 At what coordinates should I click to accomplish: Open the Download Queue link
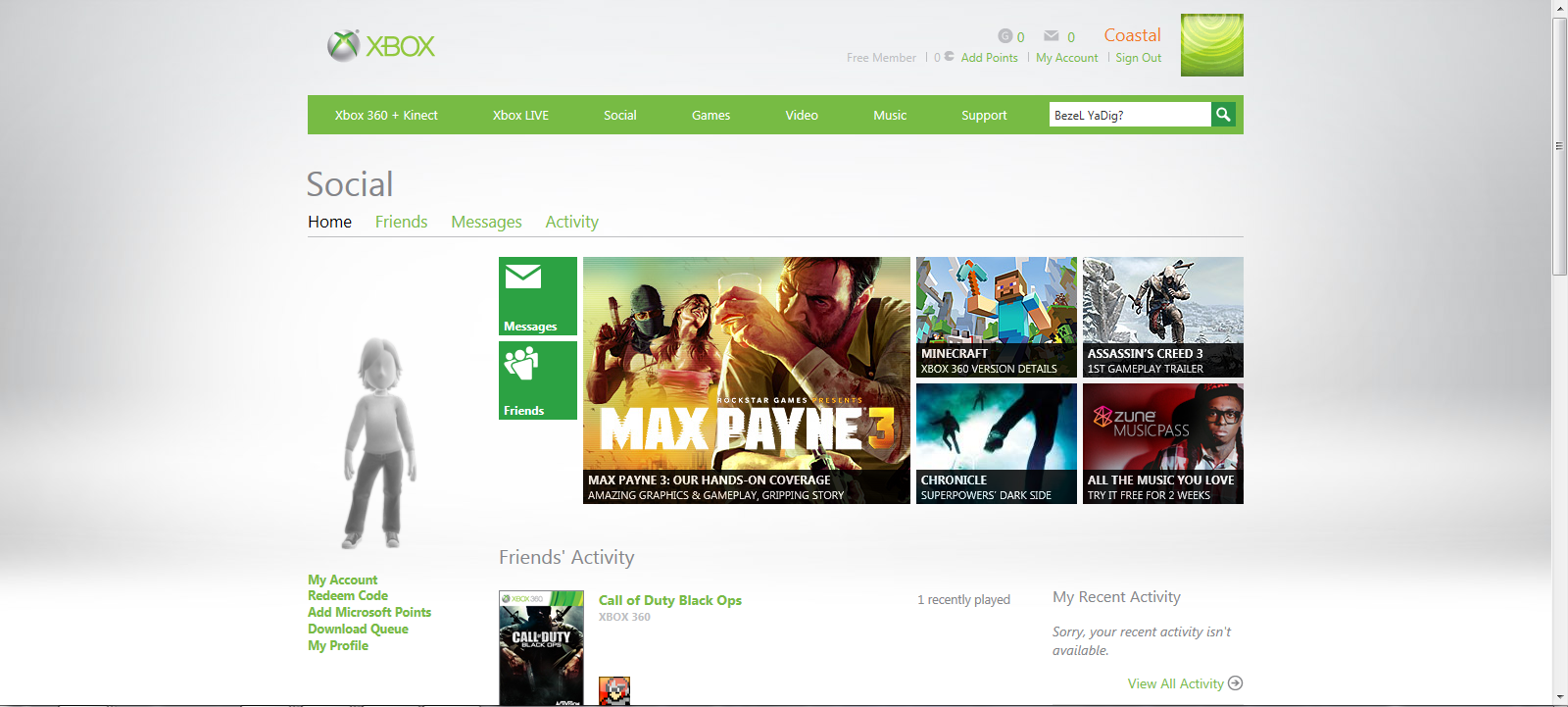[x=358, y=629]
